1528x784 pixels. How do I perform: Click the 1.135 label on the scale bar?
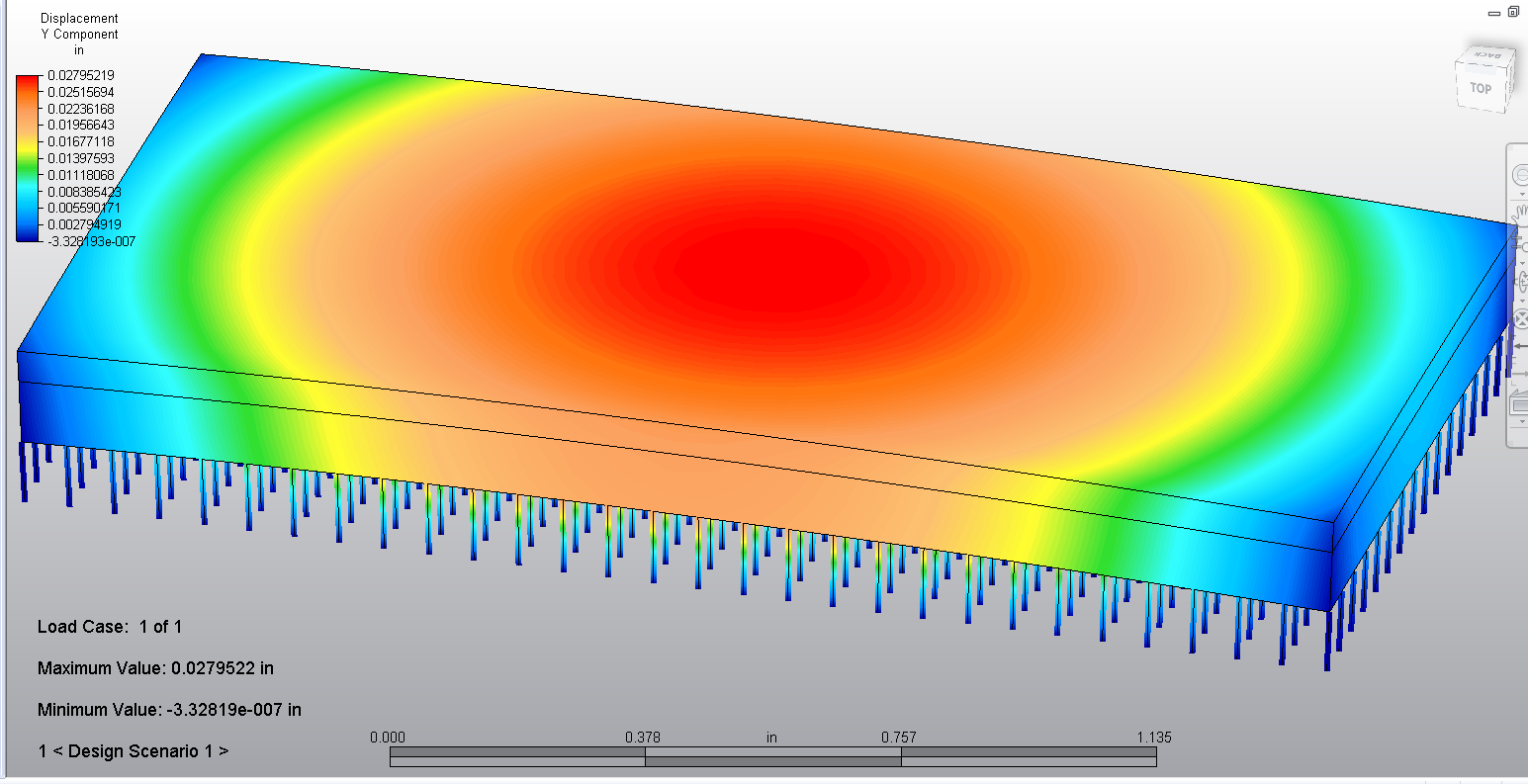click(x=1155, y=738)
